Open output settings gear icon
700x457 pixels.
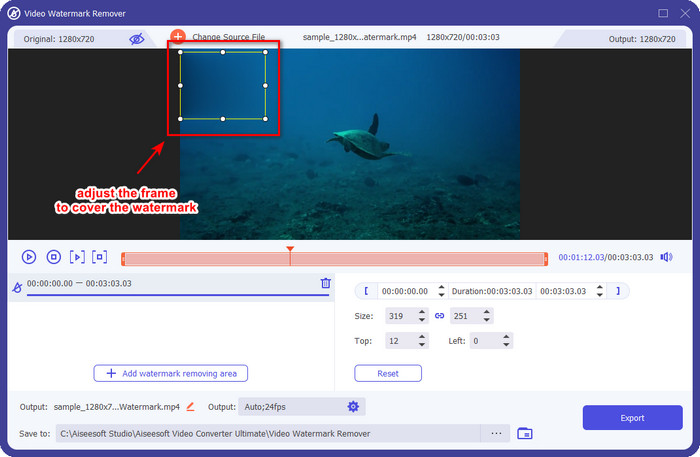353,407
